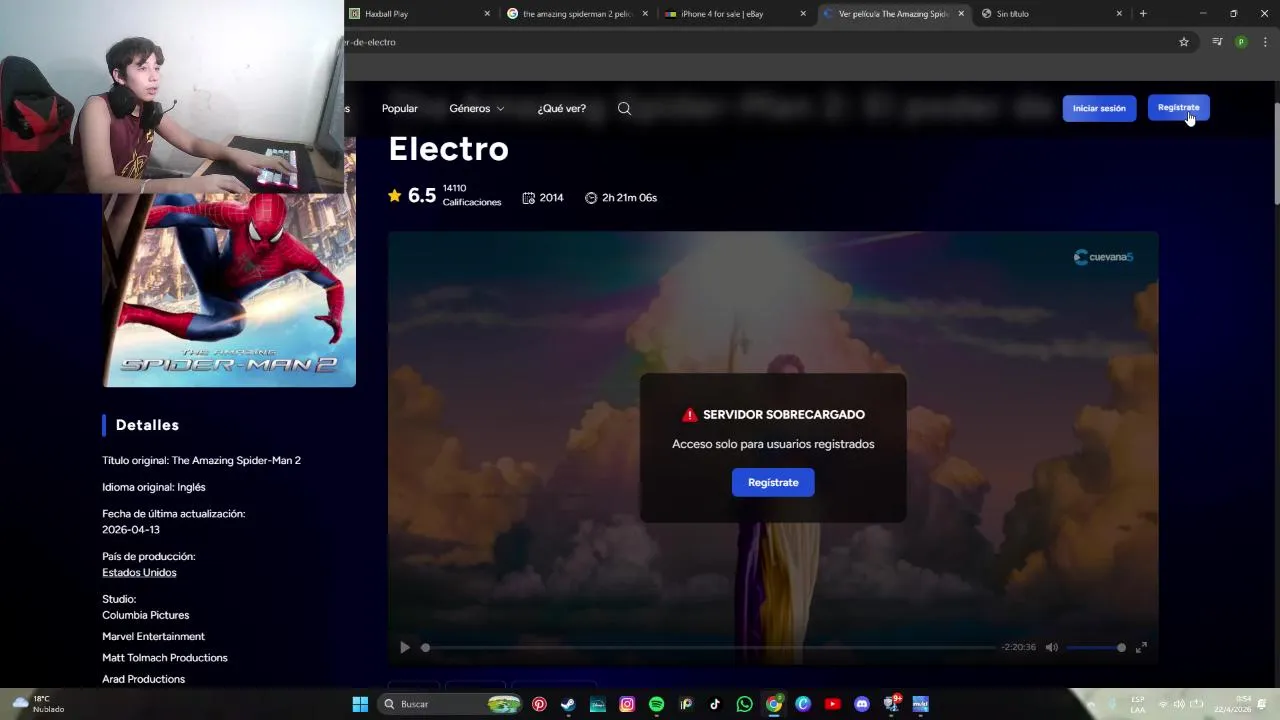Open Steam from the taskbar
Viewport: 1280px width, 720px height.
(x=568, y=704)
